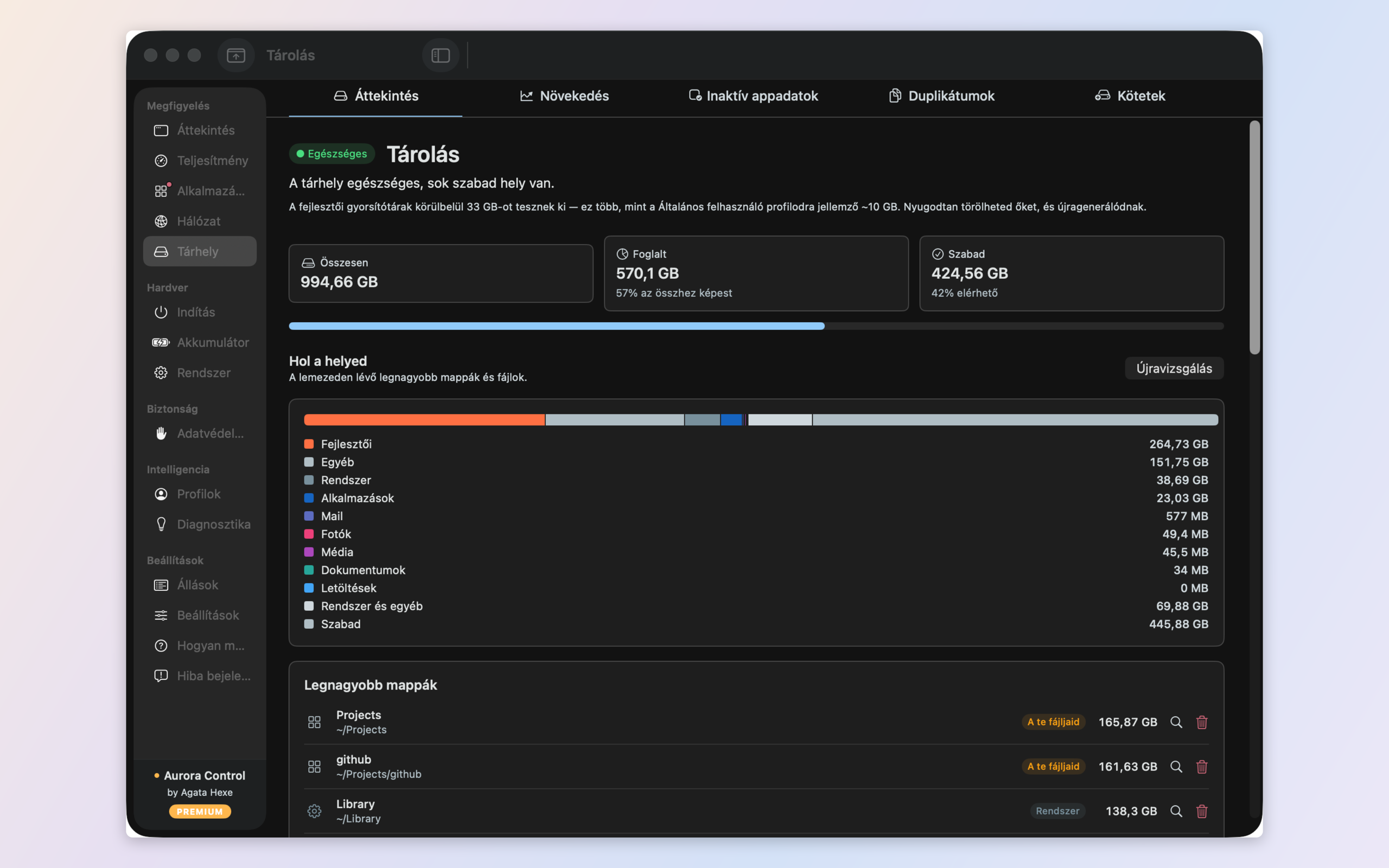Image resolution: width=1389 pixels, height=868 pixels.
Task: Click the Aurora Control app name
Action: pyautogui.click(x=205, y=776)
